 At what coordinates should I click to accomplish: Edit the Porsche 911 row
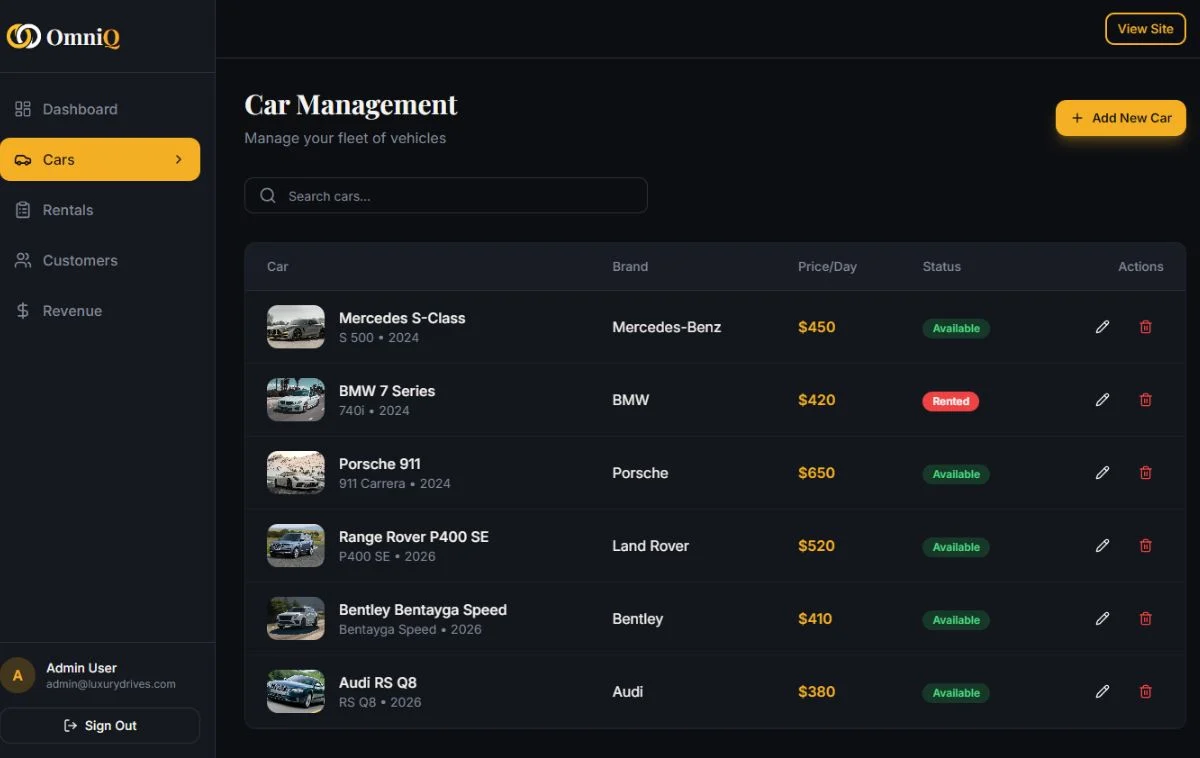1102,473
